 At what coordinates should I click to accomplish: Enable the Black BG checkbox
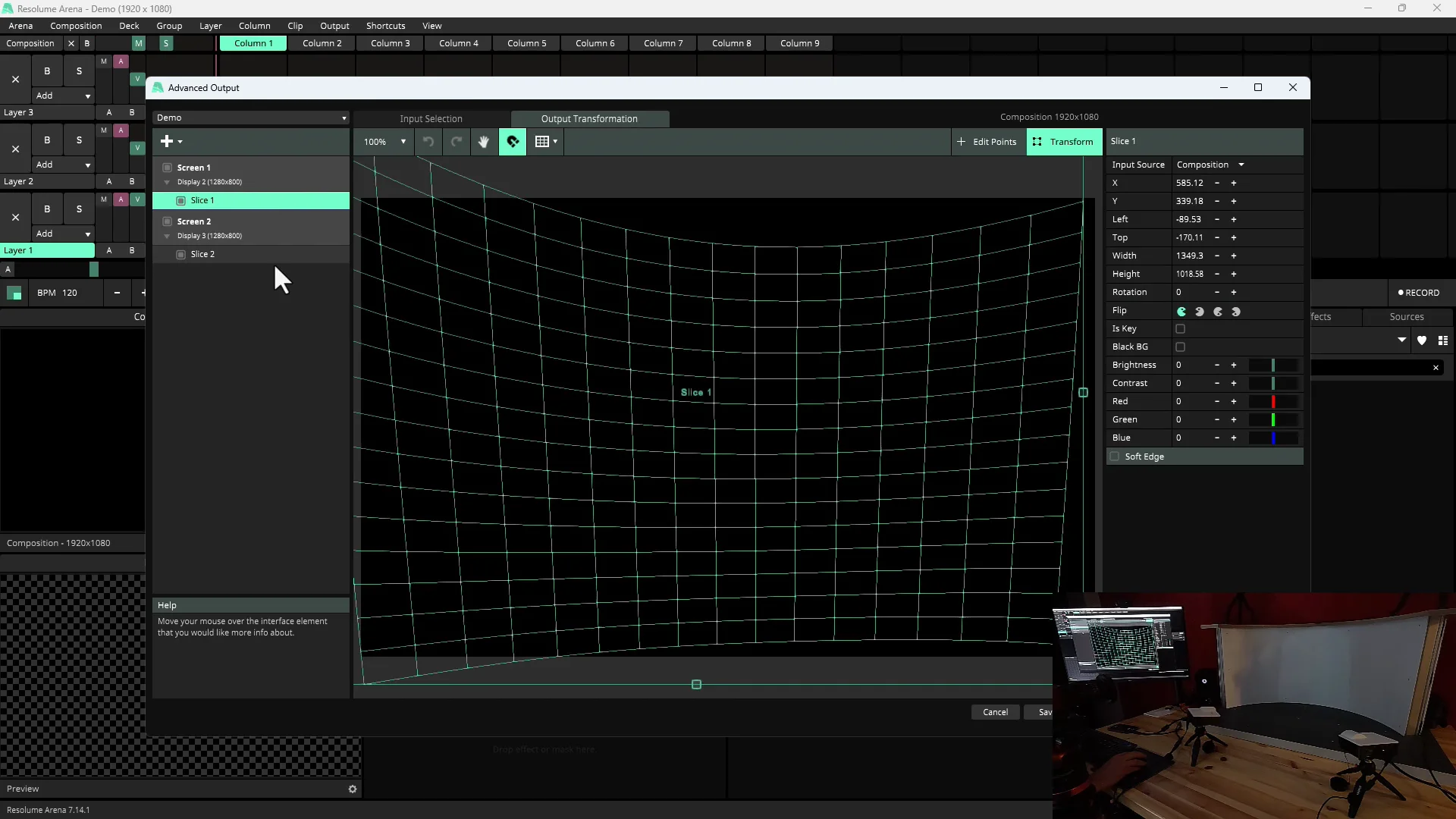pyautogui.click(x=1181, y=347)
